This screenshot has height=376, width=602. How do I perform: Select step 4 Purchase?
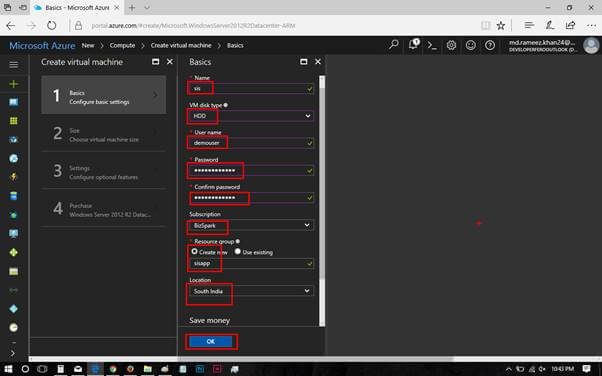[104, 208]
